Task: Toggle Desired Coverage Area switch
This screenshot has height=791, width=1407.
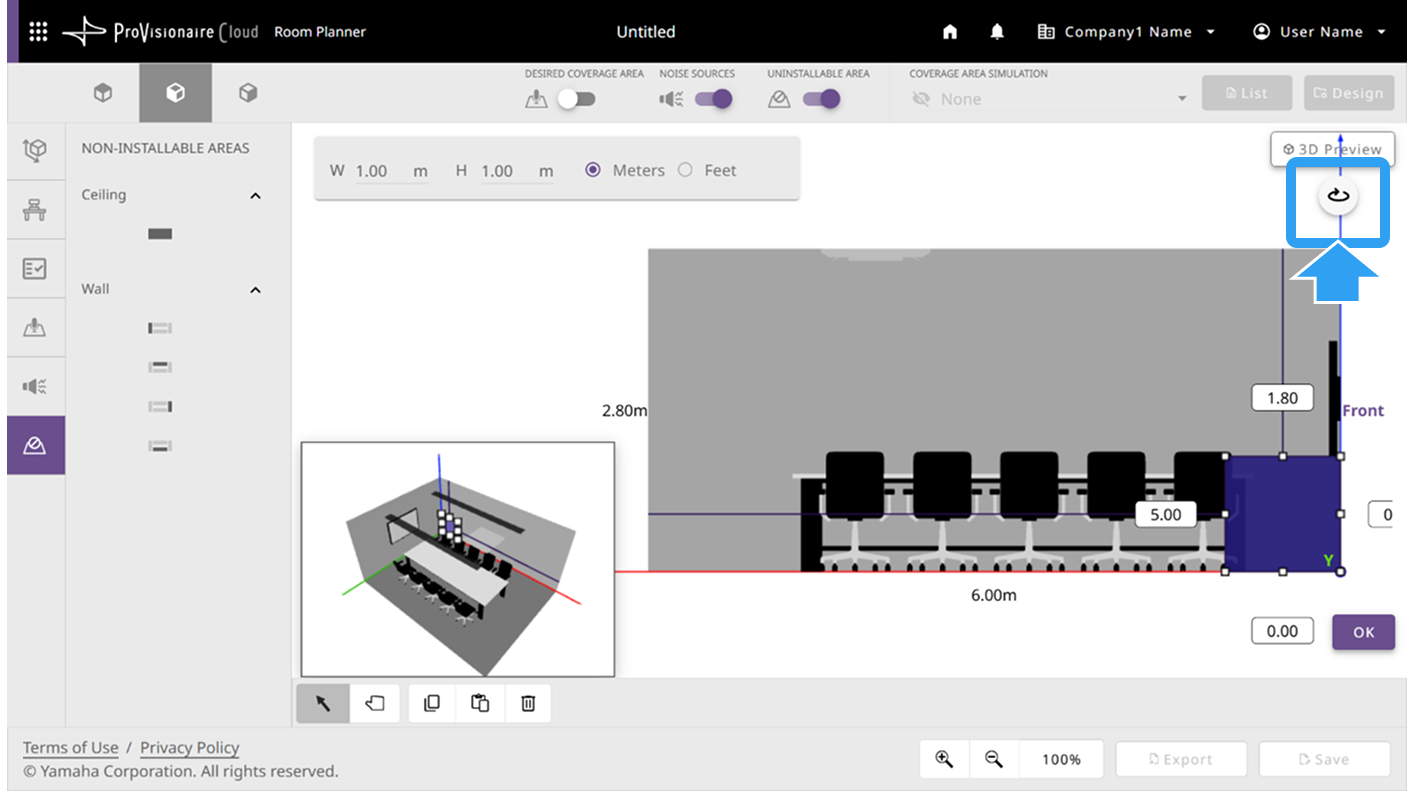Action: [x=576, y=99]
